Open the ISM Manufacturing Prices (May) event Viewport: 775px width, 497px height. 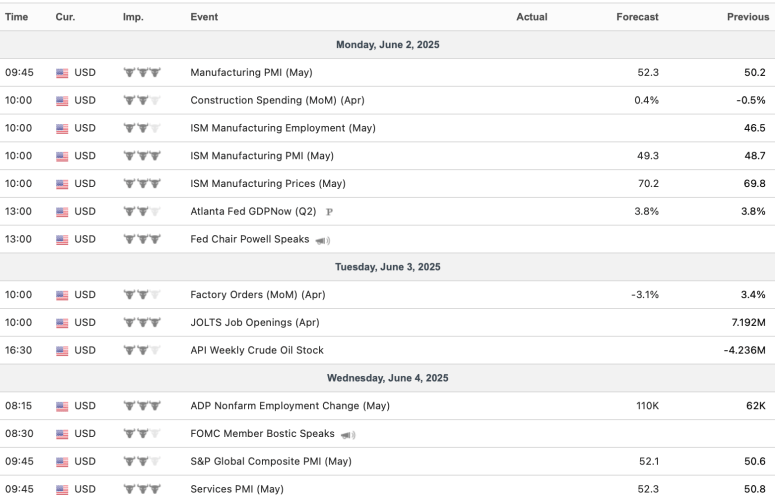coord(268,183)
